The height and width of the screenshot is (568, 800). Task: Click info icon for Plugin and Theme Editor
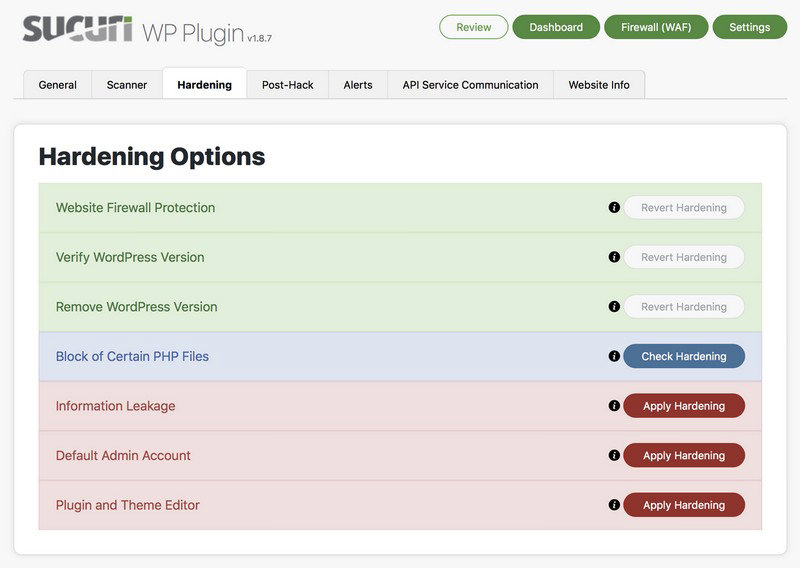click(x=614, y=504)
